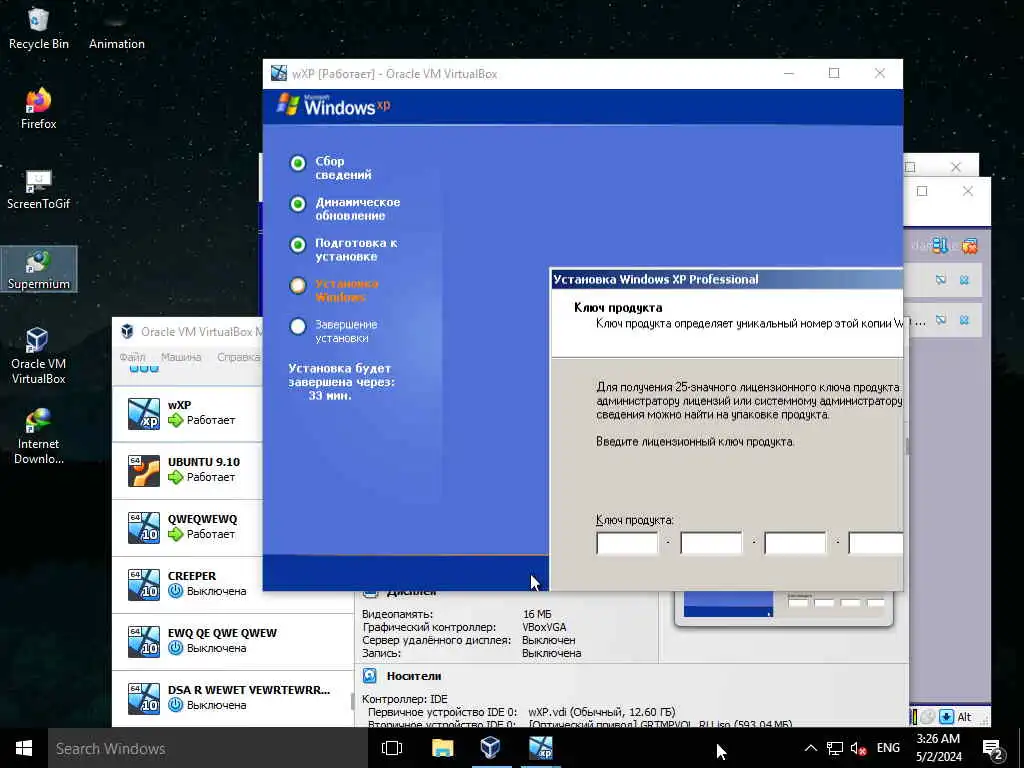This screenshot has width=1024, height=768.
Task: Select the Animation desktop item
Action: point(117,29)
